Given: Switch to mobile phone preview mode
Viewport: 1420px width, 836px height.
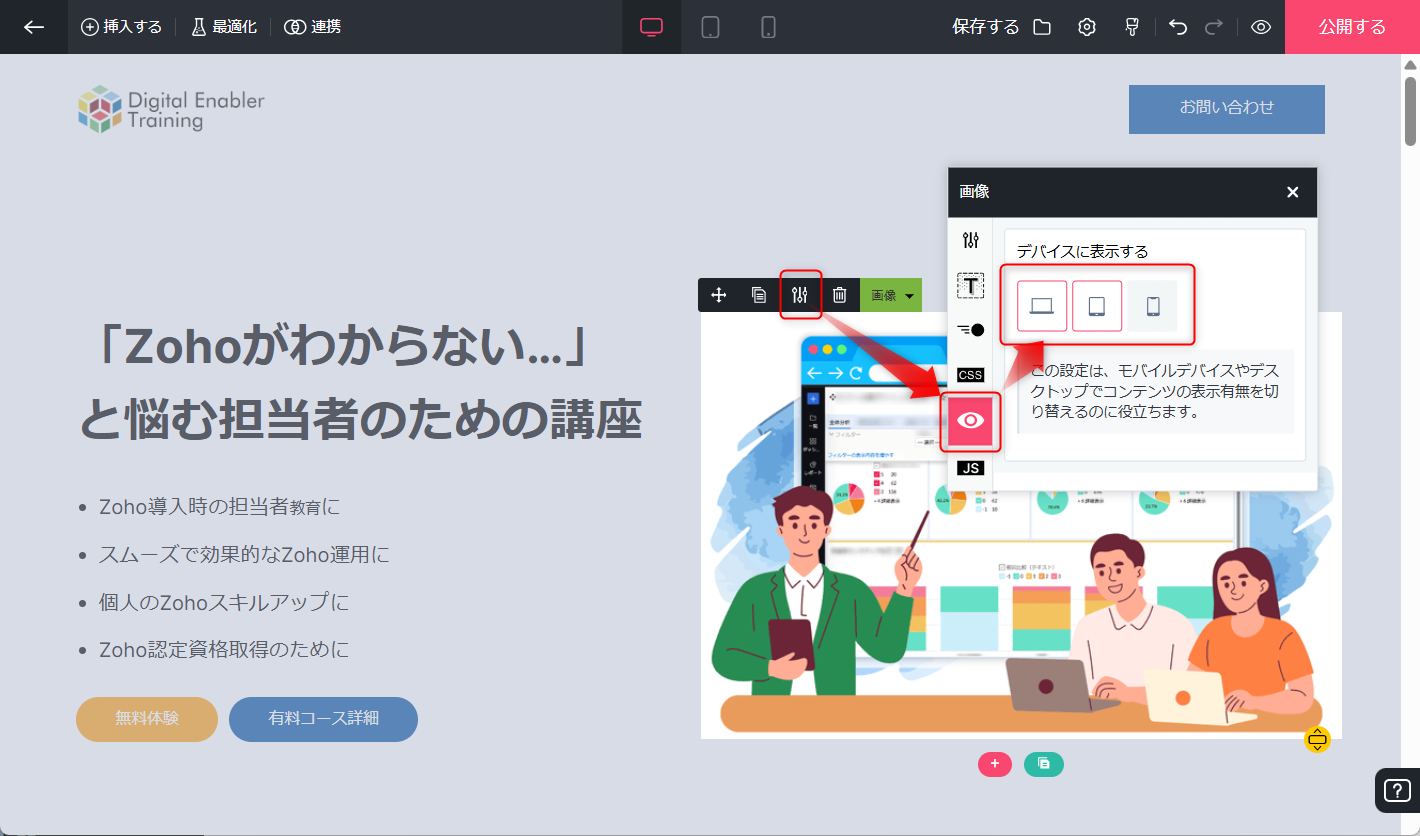Looking at the screenshot, I should coord(768,27).
